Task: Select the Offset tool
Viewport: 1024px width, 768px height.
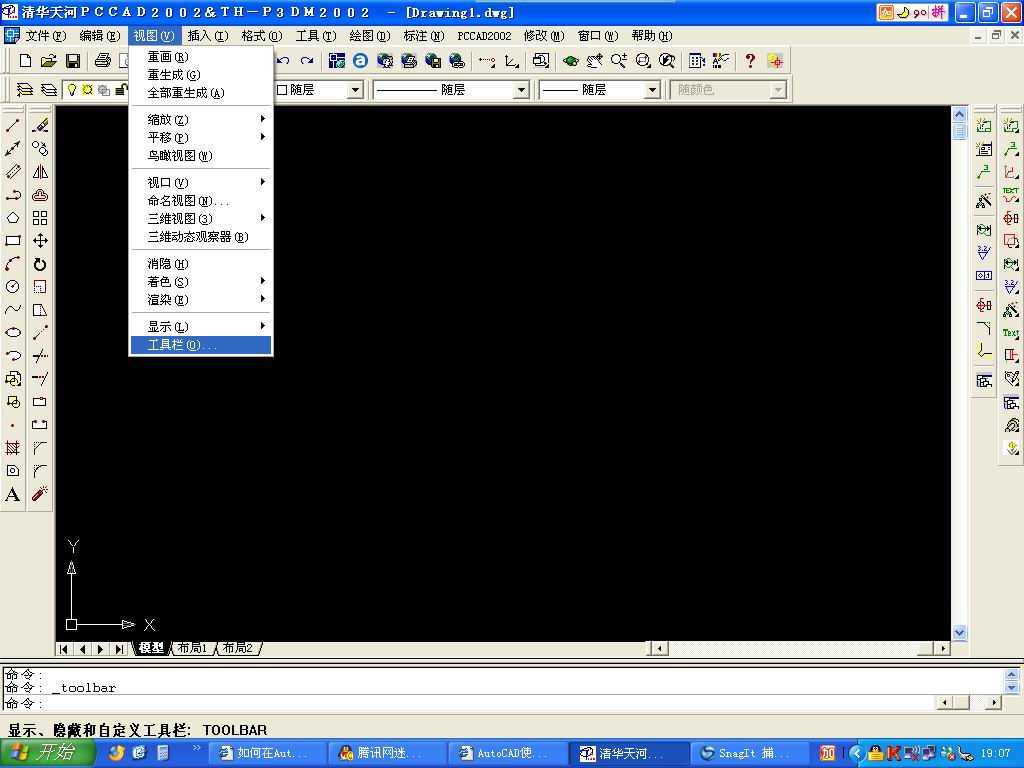Action: (x=40, y=195)
